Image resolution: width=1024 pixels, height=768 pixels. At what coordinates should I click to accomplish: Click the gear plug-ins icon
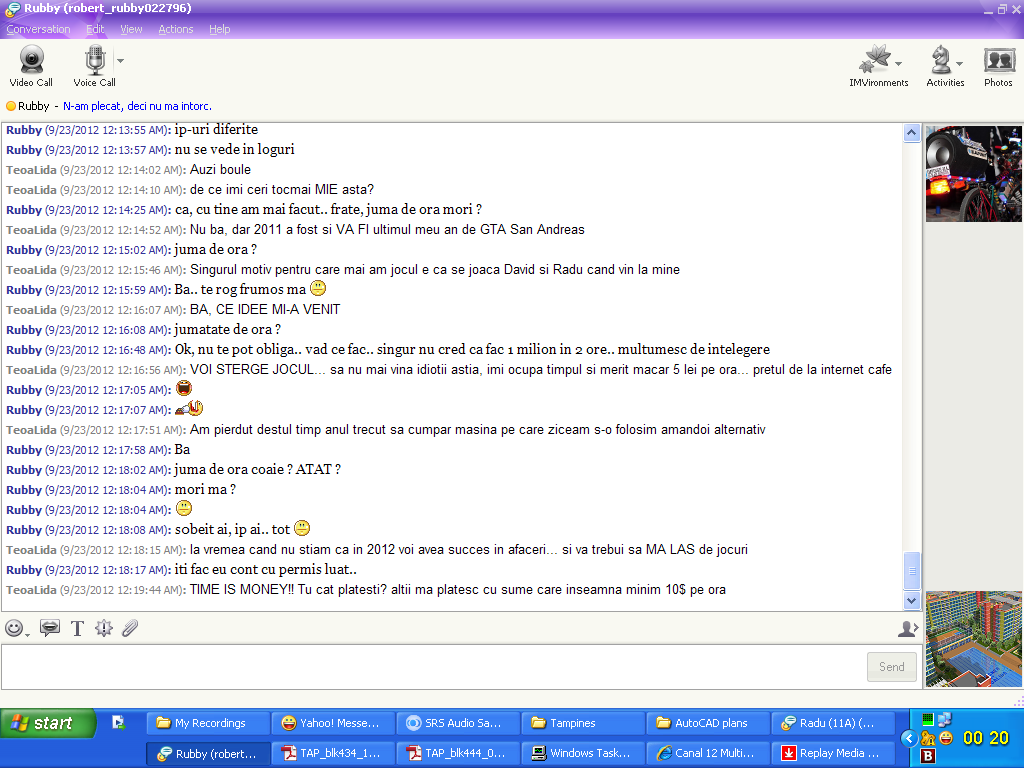pyautogui.click(x=104, y=628)
